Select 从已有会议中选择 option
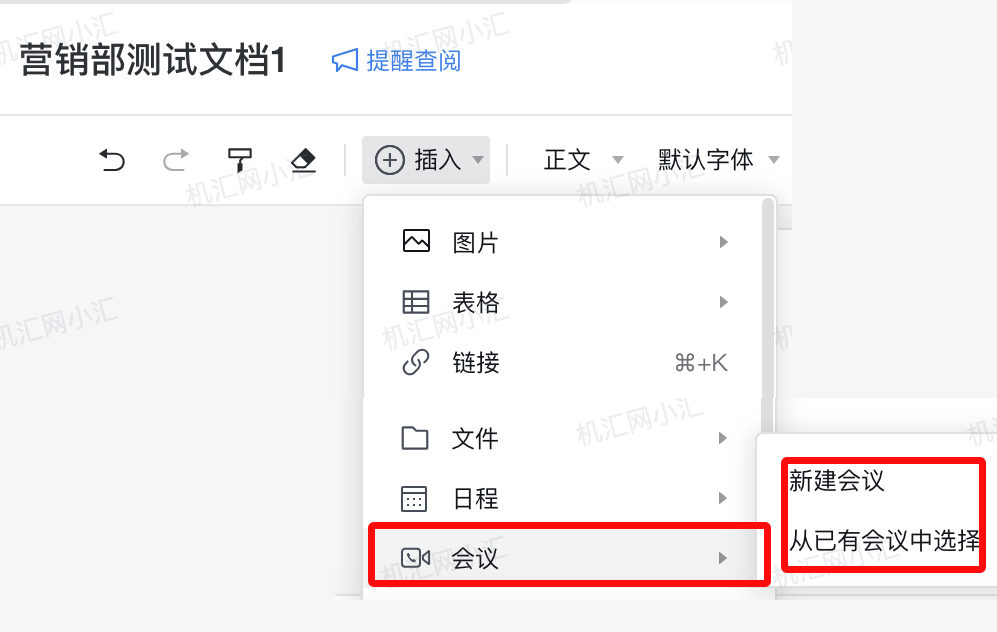The image size is (997, 632). point(884,540)
